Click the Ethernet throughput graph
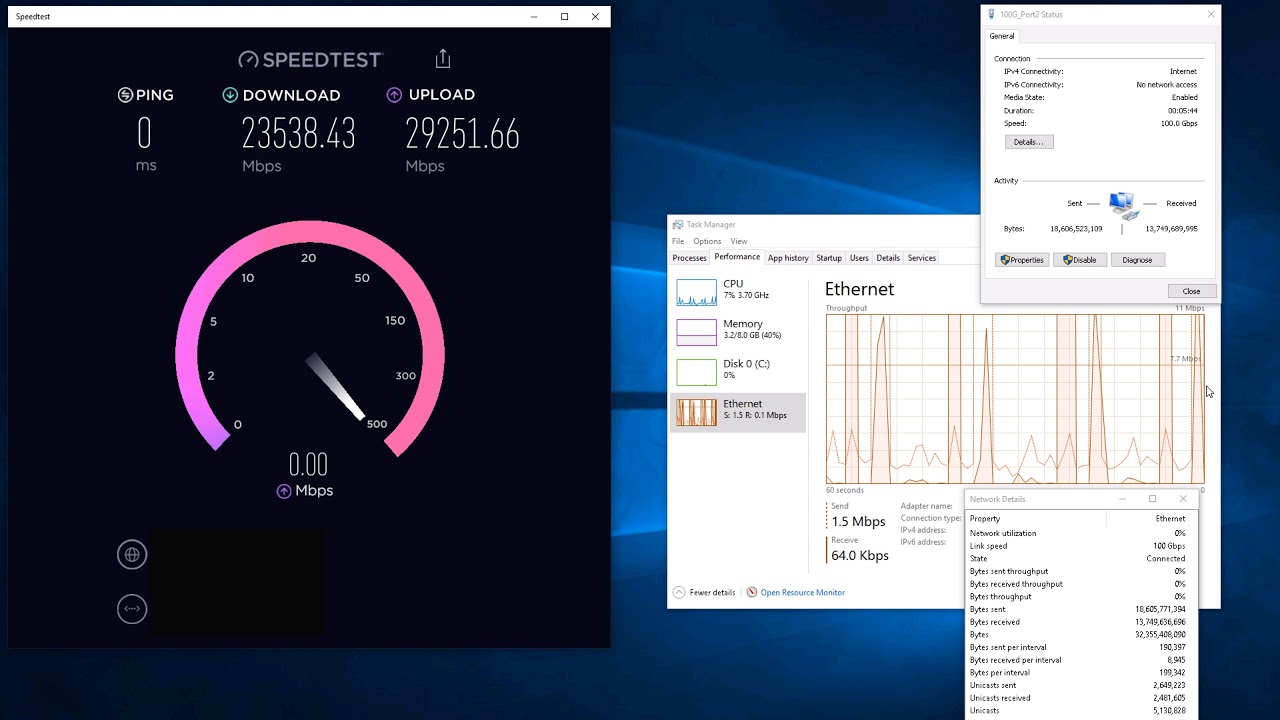This screenshot has height=720, width=1280. [x=1015, y=399]
